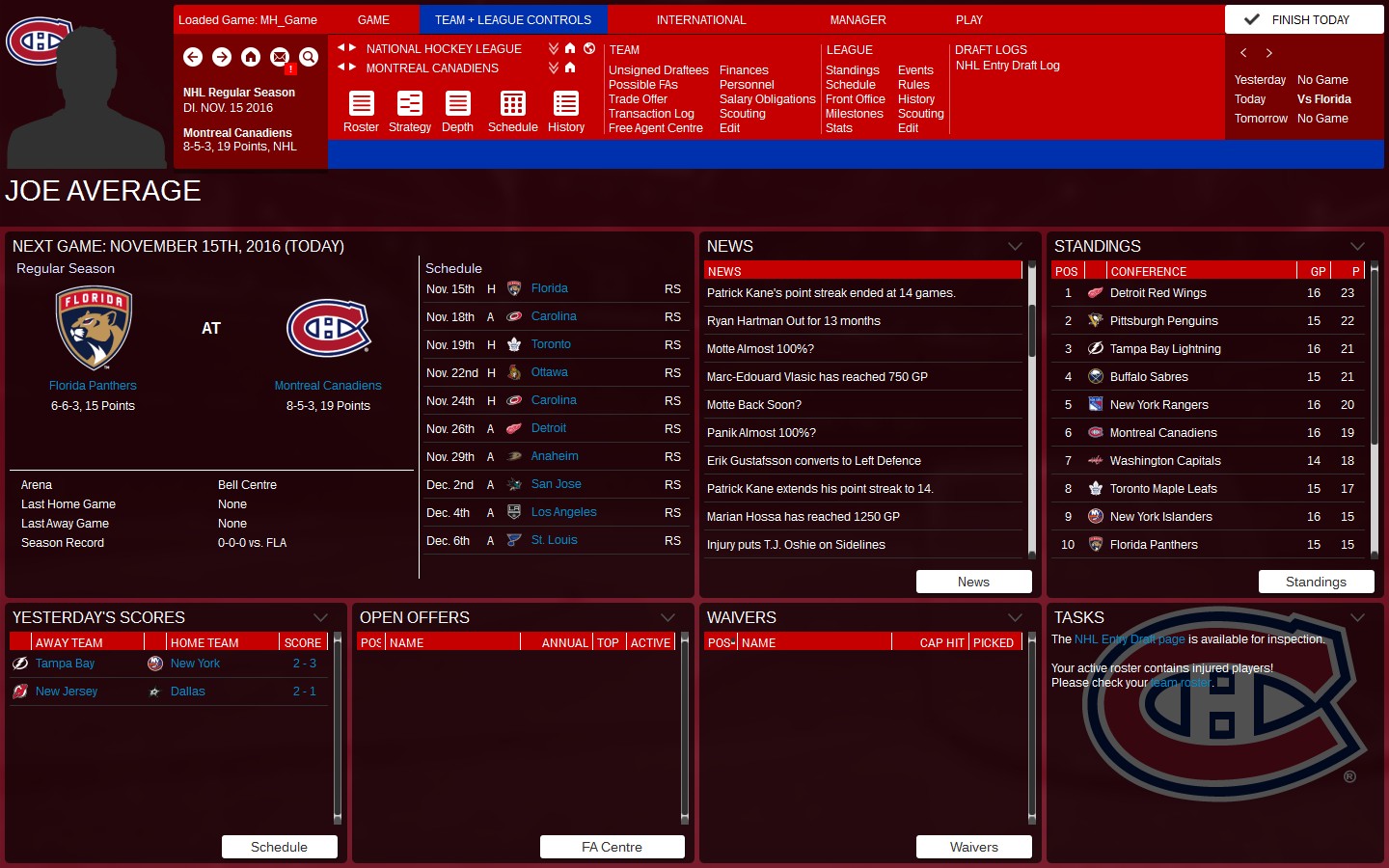This screenshot has width=1389, height=868.
Task: Collapse the Standings panel chevron
Action: pos(1358,246)
